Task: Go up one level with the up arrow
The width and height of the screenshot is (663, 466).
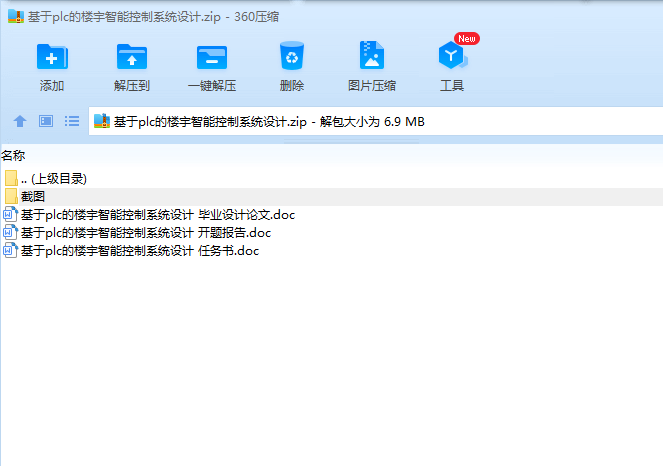Action: 19,121
